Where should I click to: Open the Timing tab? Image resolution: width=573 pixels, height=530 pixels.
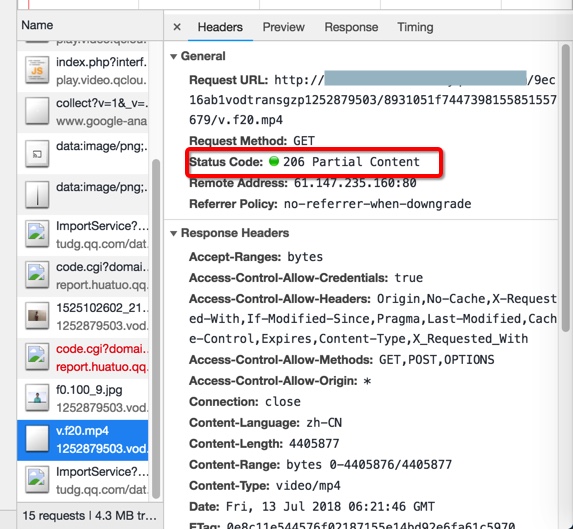tap(415, 27)
